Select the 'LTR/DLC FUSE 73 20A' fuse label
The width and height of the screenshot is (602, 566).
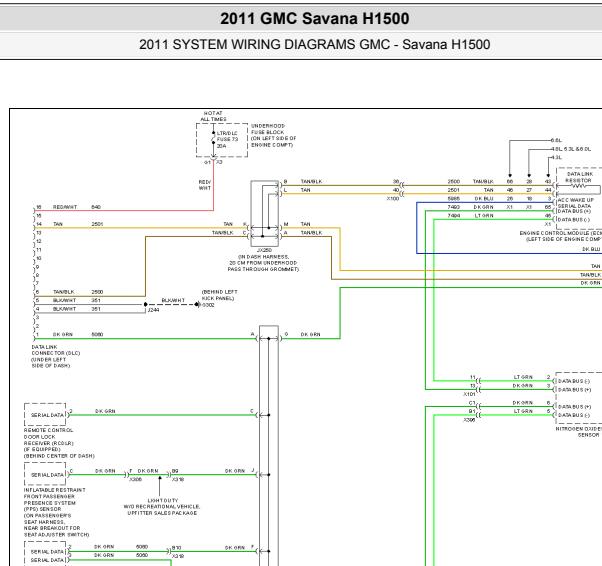(227, 139)
